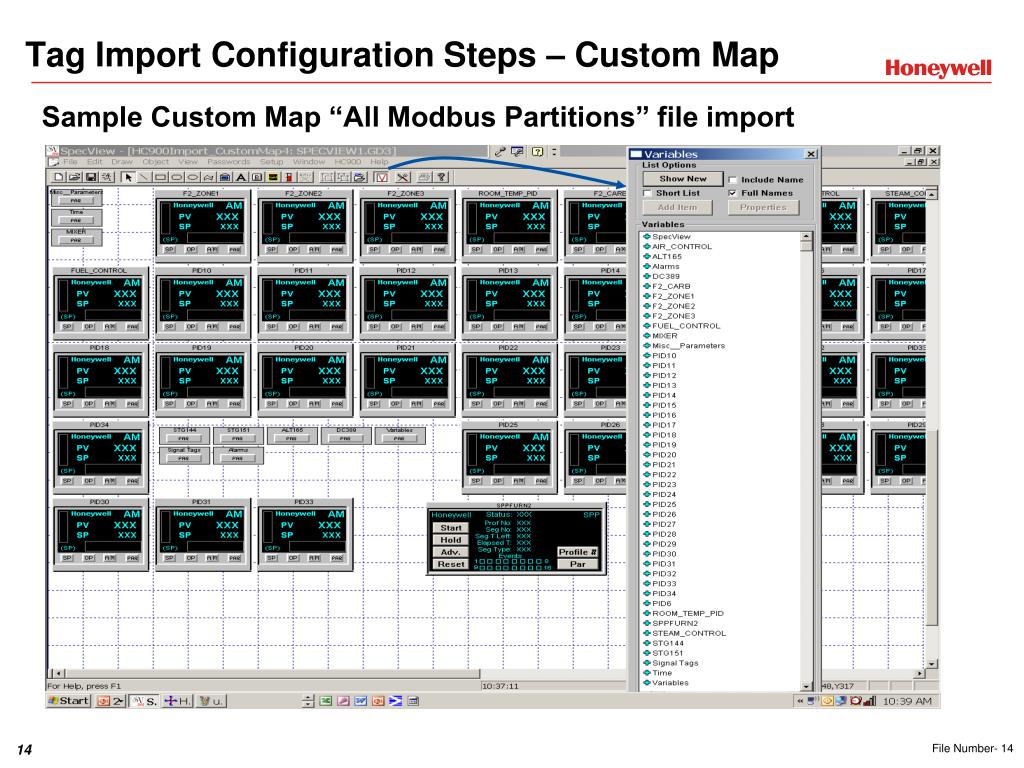This screenshot has width=1024, height=768.
Task: Close the Variables window
Action: pyautogui.click(x=810, y=154)
